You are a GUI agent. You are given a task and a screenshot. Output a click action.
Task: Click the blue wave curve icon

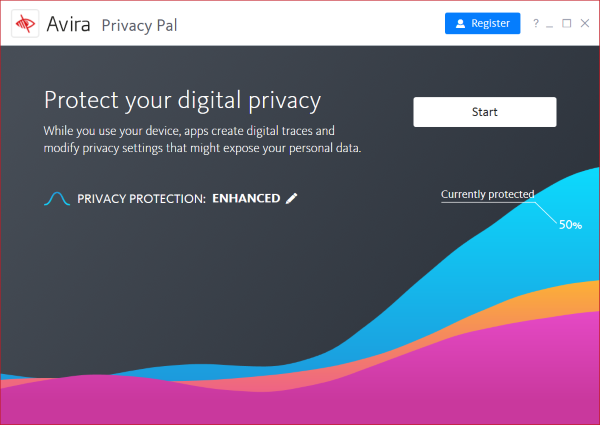[x=57, y=199]
